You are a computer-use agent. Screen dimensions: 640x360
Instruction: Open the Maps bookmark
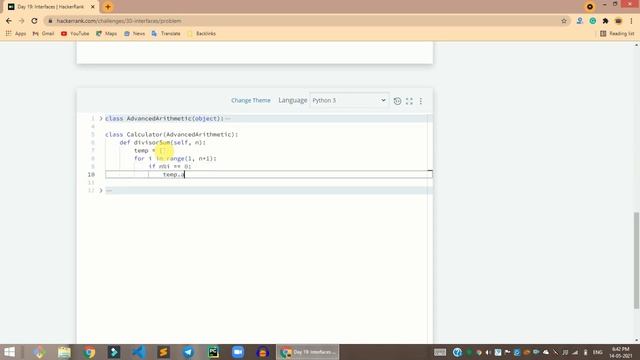click(x=107, y=33)
